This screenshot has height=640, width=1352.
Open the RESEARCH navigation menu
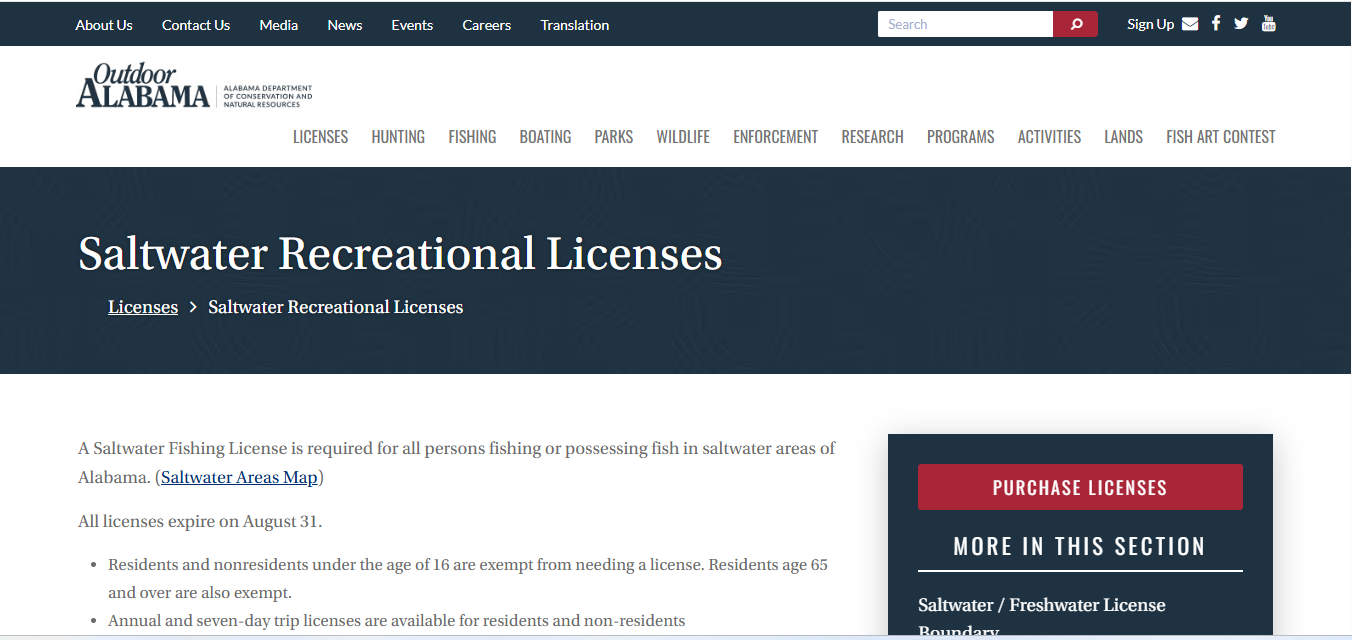click(x=873, y=137)
